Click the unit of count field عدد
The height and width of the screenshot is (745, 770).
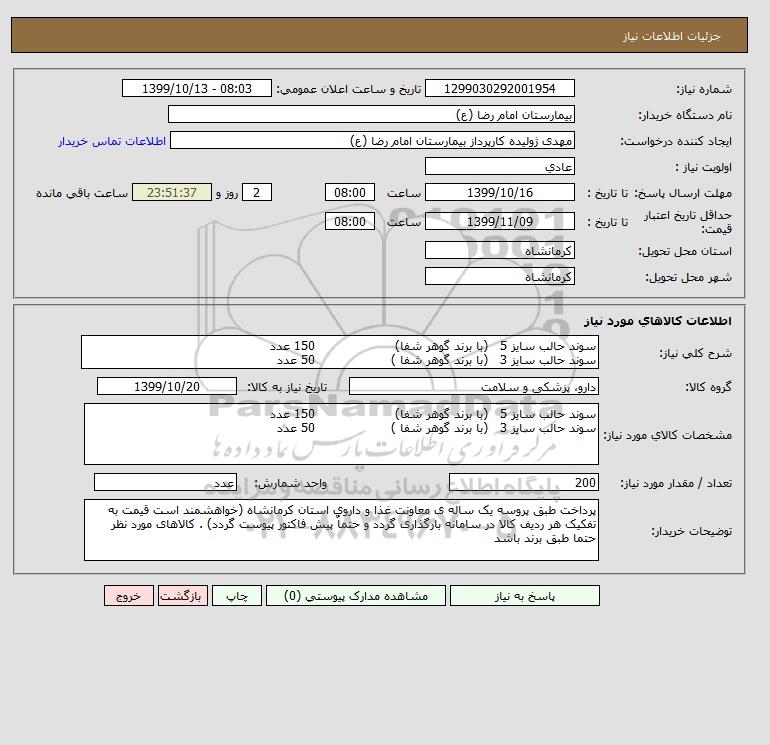coord(165,482)
